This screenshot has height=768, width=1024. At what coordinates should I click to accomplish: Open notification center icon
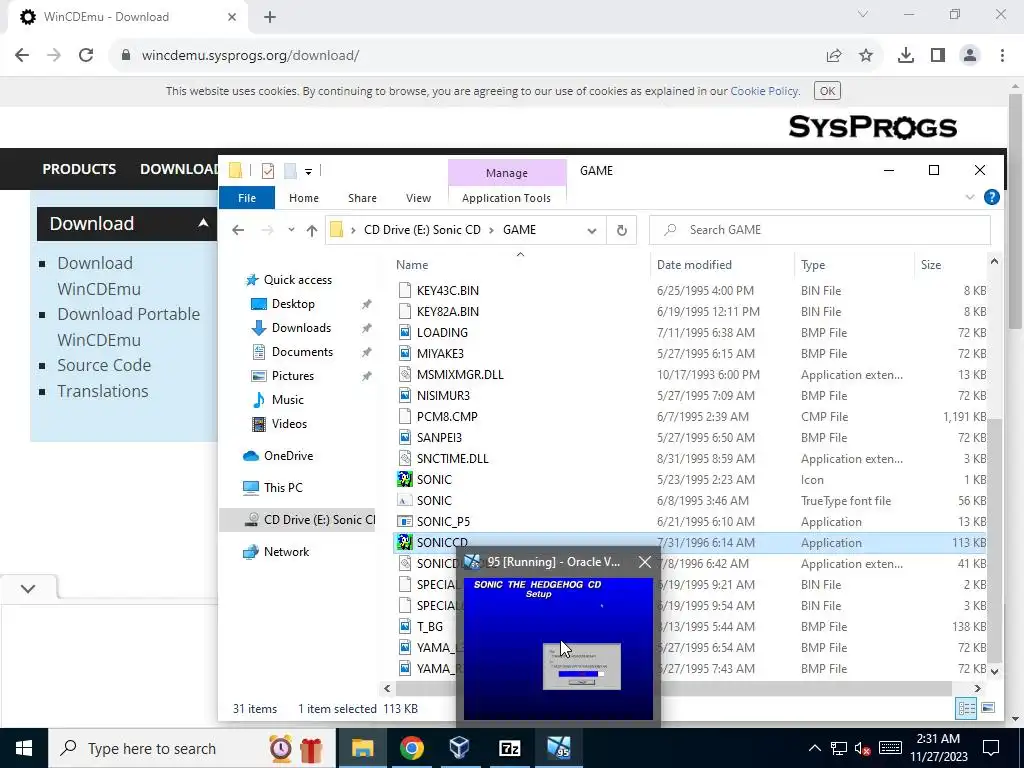(991, 748)
